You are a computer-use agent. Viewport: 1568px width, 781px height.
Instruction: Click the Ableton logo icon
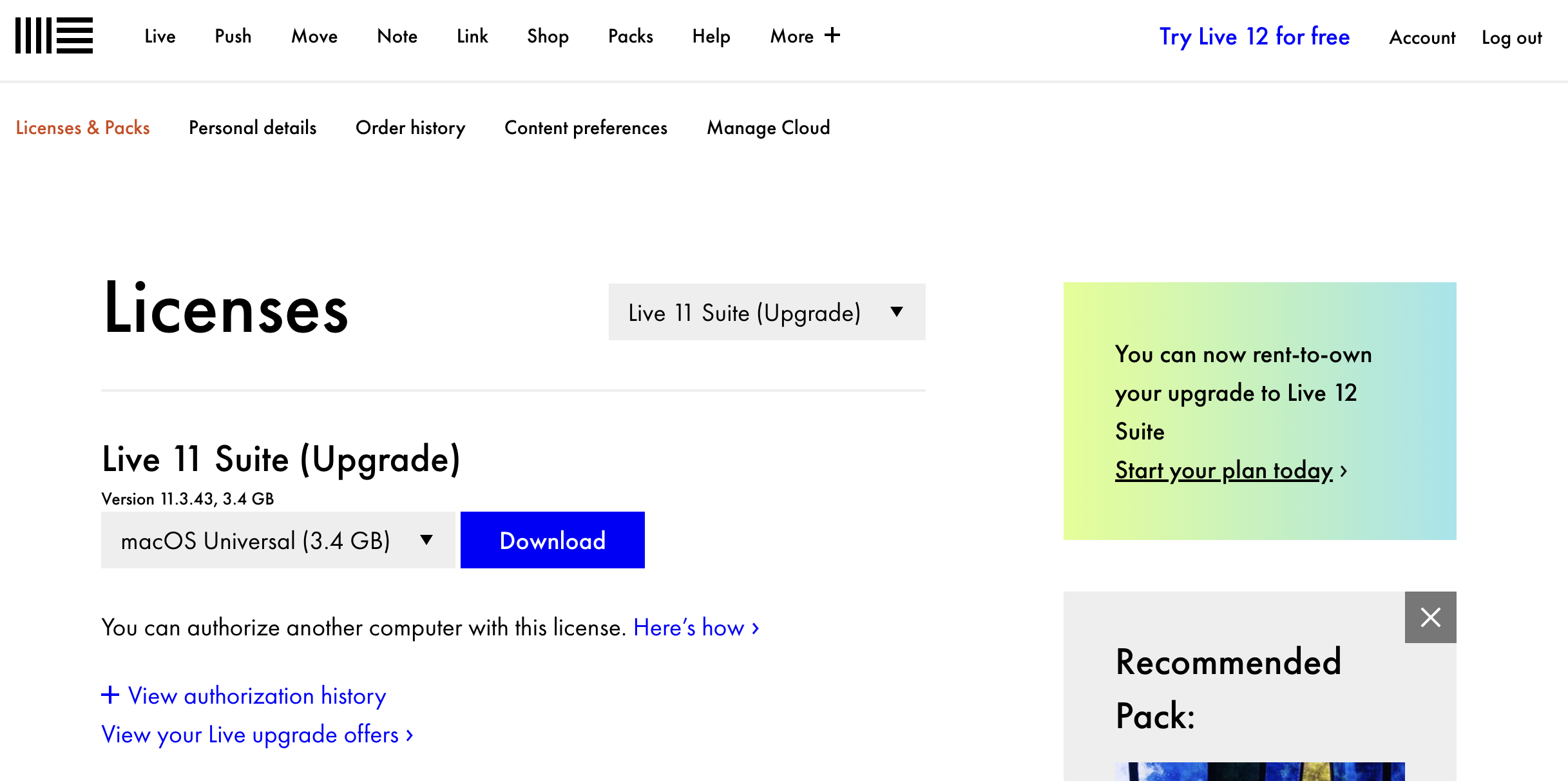(54, 35)
